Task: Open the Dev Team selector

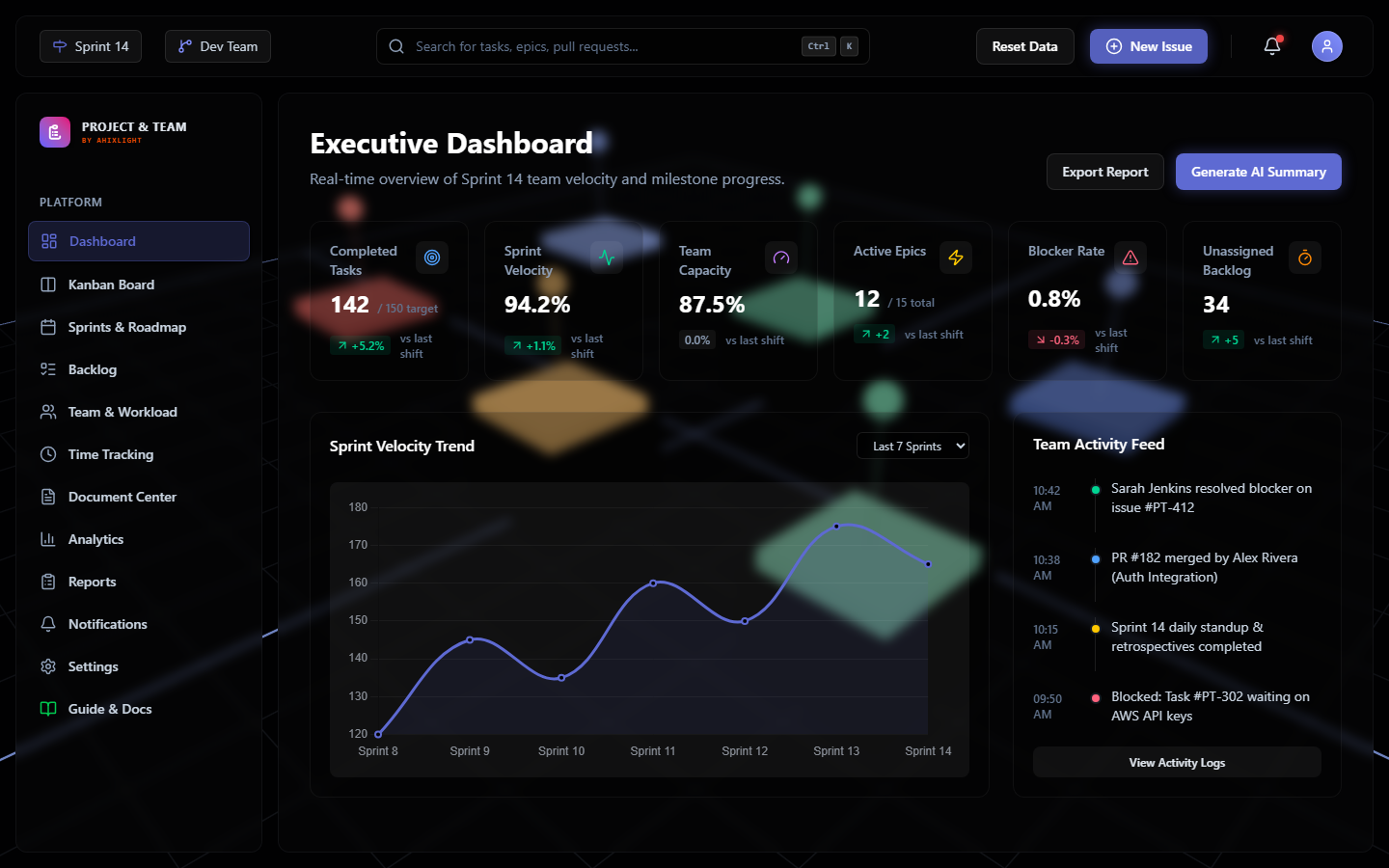Action: click(x=218, y=46)
